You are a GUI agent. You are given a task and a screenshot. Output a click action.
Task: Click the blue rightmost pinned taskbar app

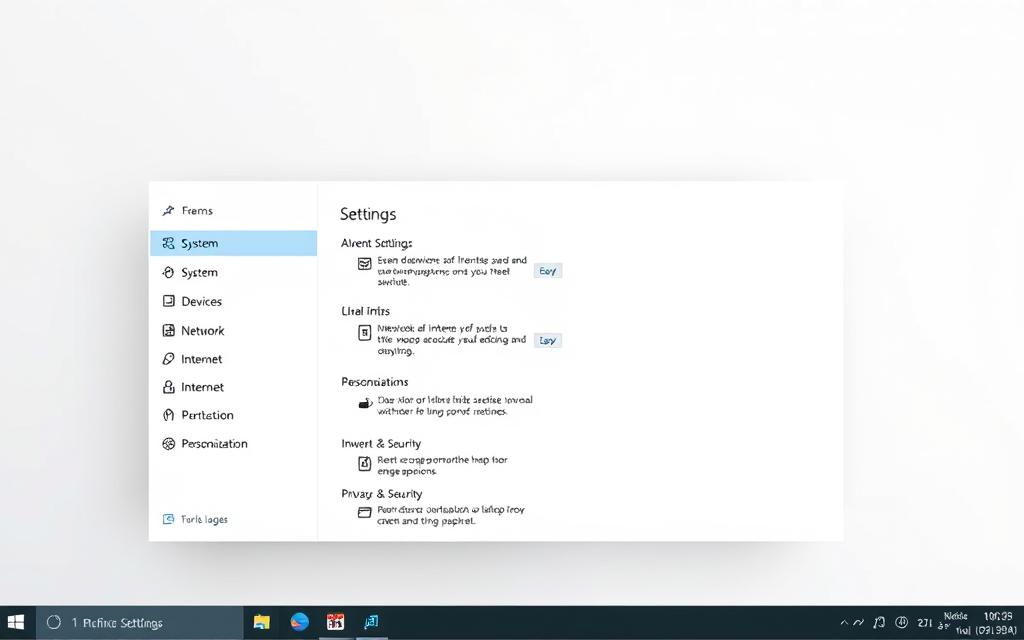tap(372, 622)
